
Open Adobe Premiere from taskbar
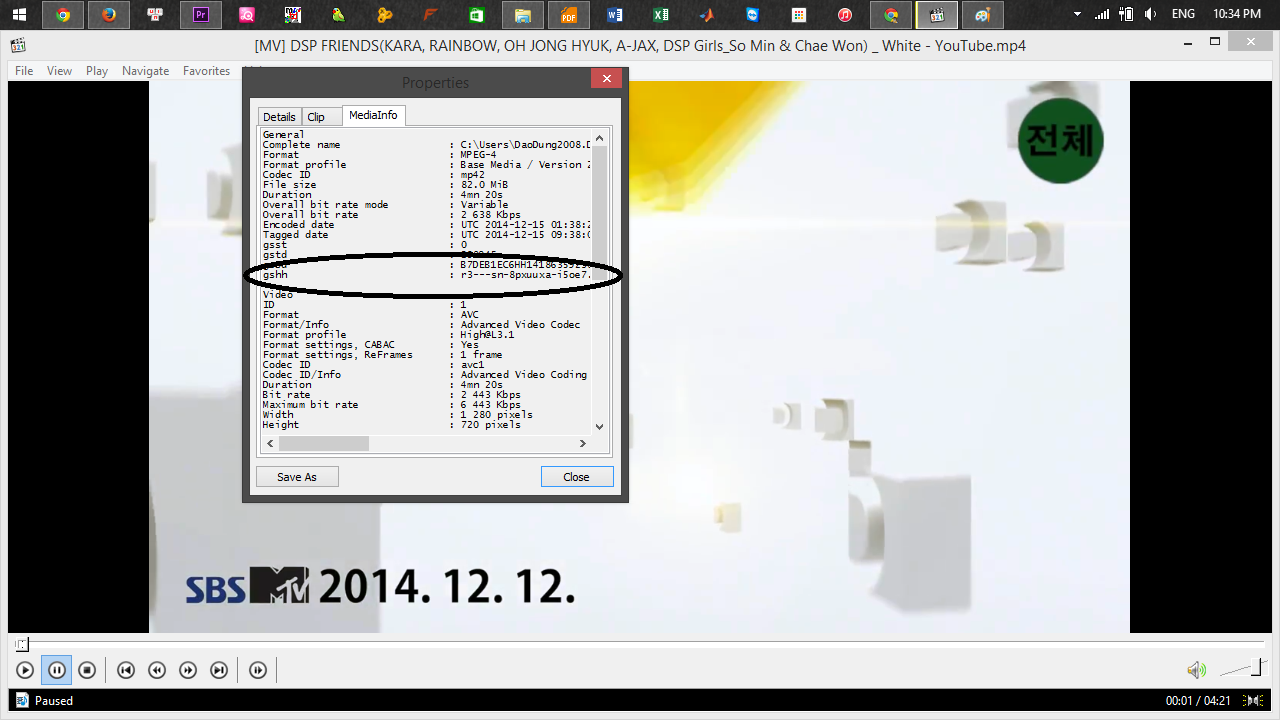click(x=200, y=15)
